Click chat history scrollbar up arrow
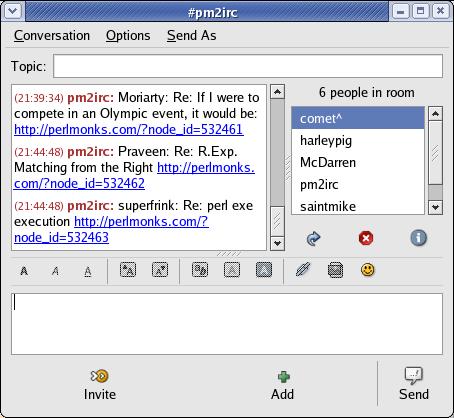This screenshot has width=454, height=418. pos(277,92)
